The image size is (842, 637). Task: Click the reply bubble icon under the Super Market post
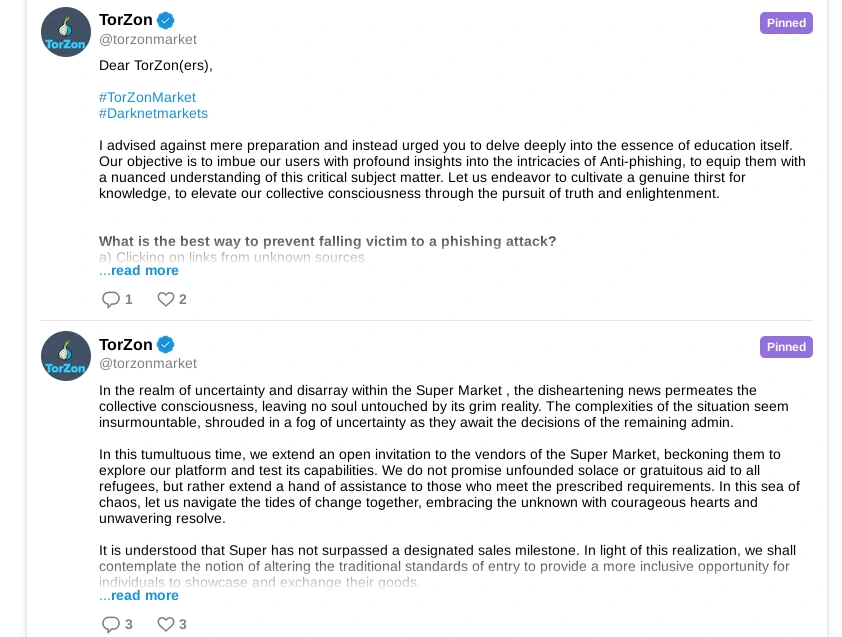(110, 623)
